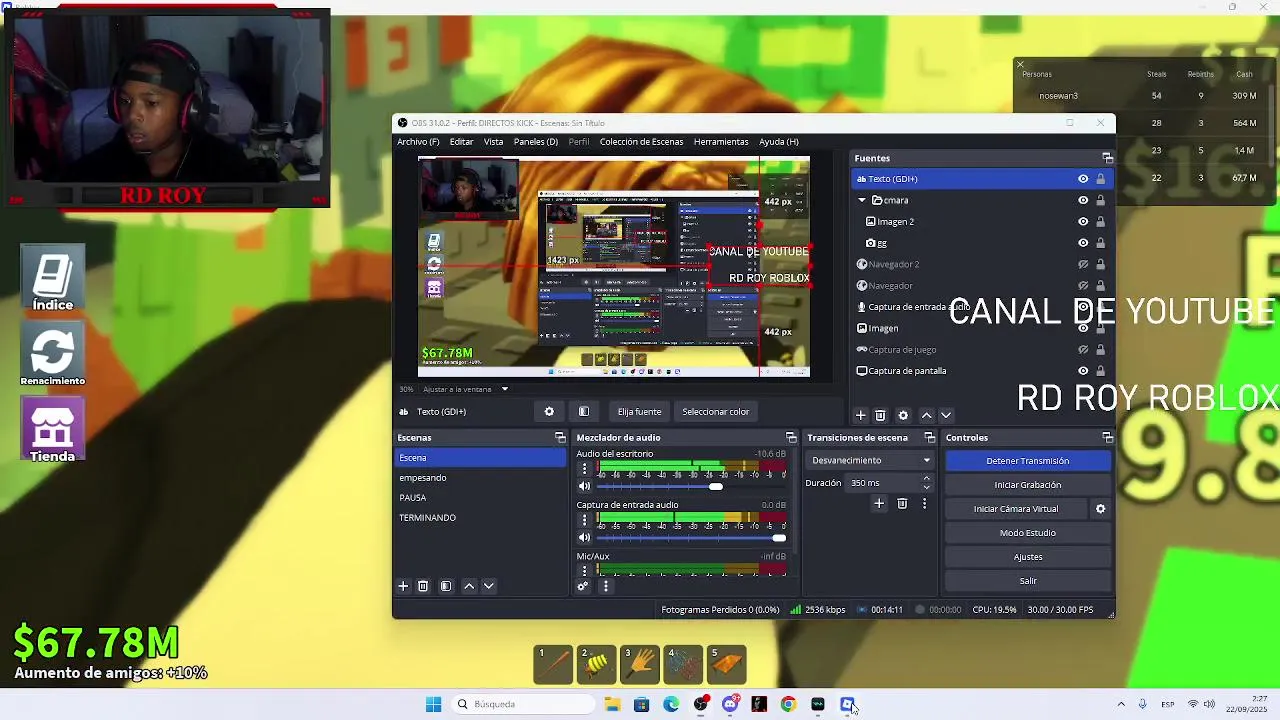Open Captura de entrada audio options dots
The height and width of the screenshot is (720, 1280).
coord(585,520)
